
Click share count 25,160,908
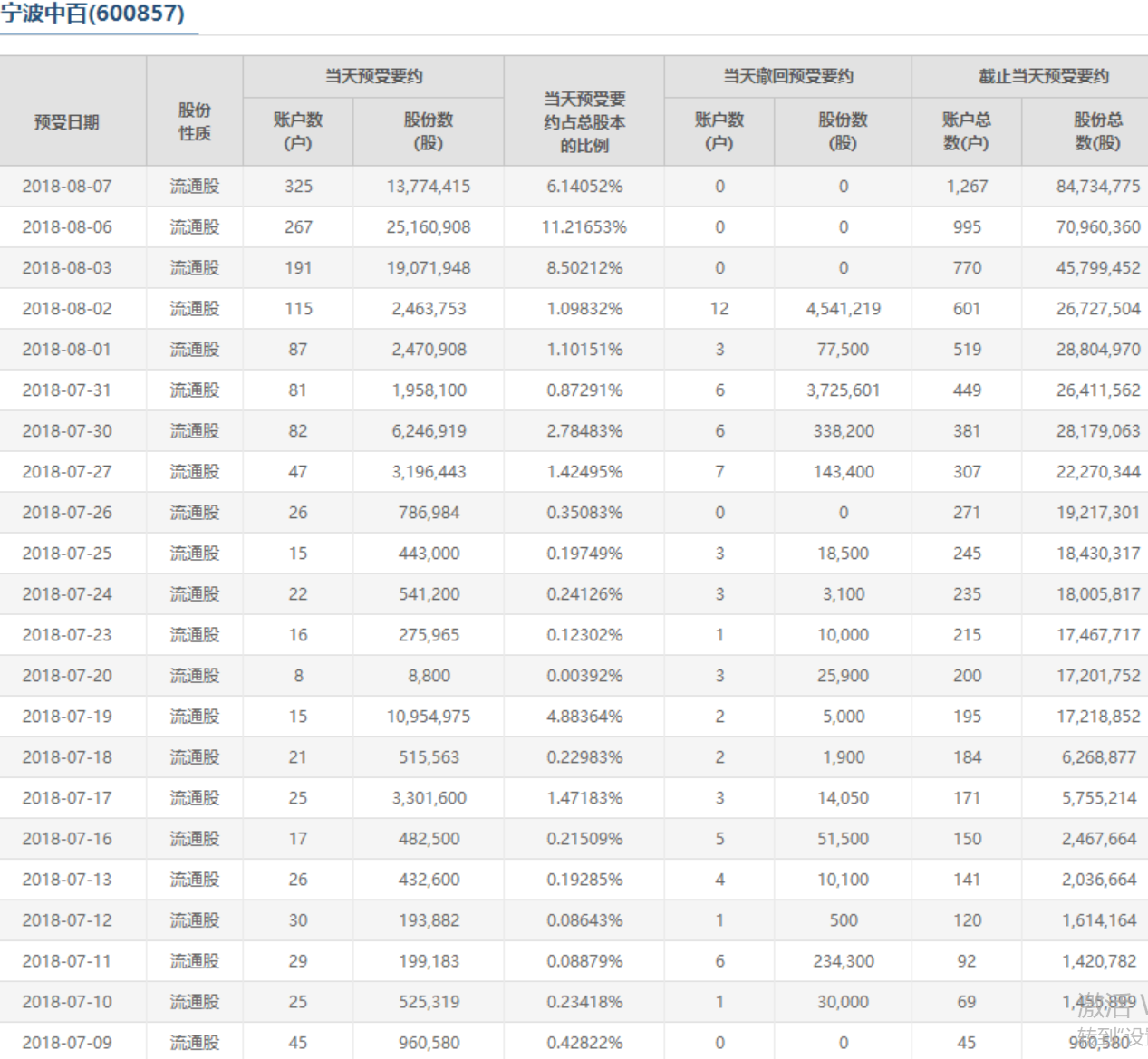429,227
